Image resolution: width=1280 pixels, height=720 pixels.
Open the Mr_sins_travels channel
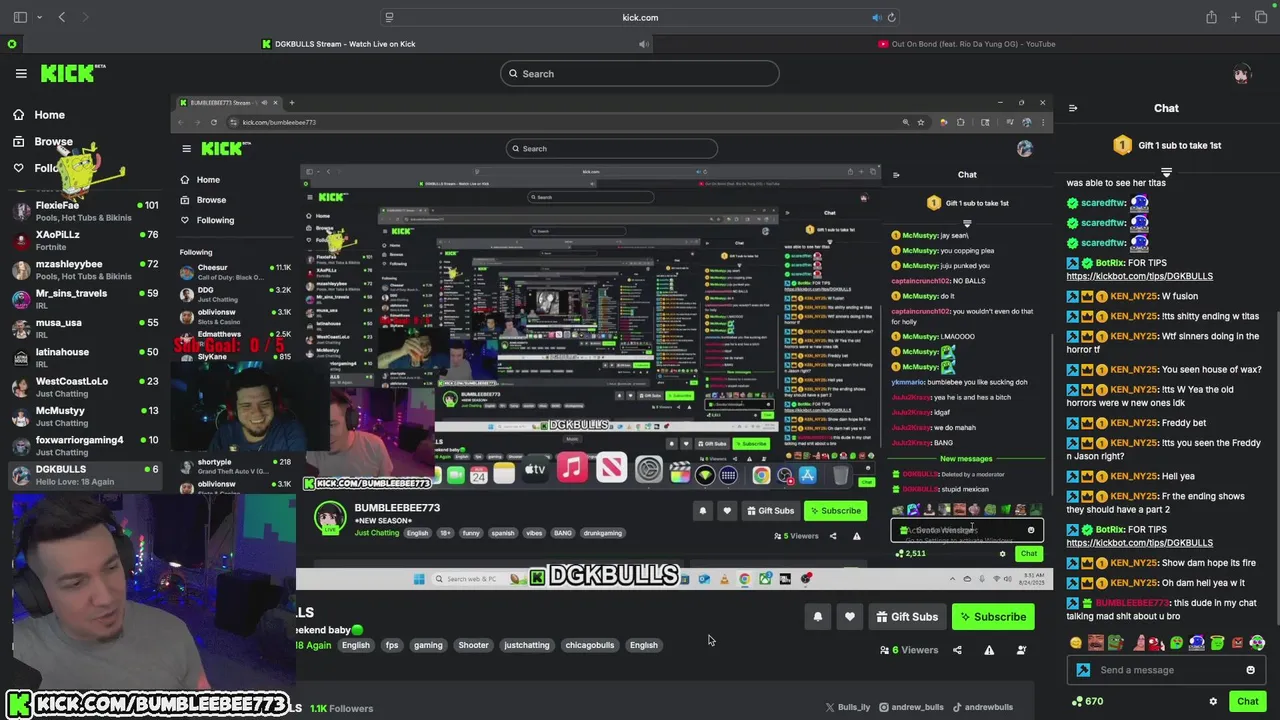[x=85, y=299]
